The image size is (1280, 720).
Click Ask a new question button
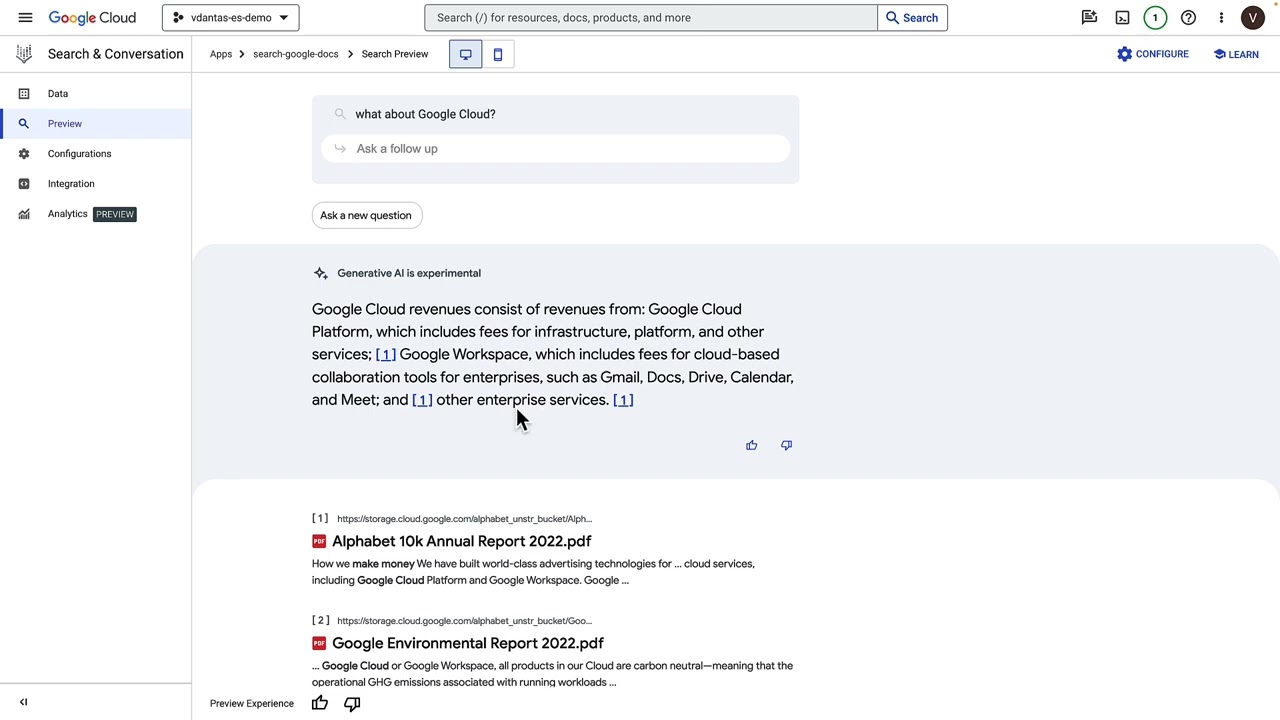[366, 215]
